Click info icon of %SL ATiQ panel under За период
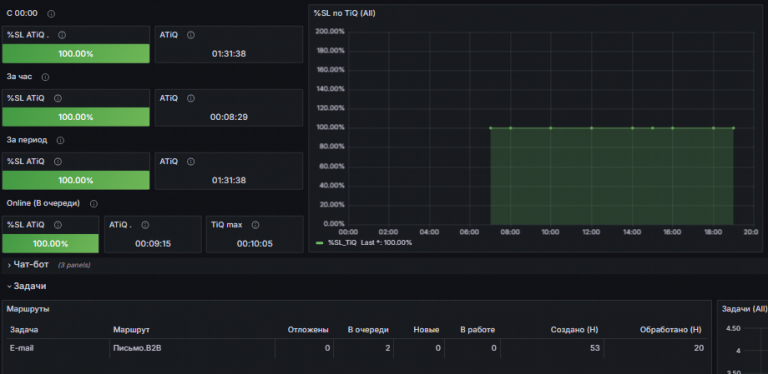Image resolution: width=768 pixels, height=374 pixels. coord(58,162)
